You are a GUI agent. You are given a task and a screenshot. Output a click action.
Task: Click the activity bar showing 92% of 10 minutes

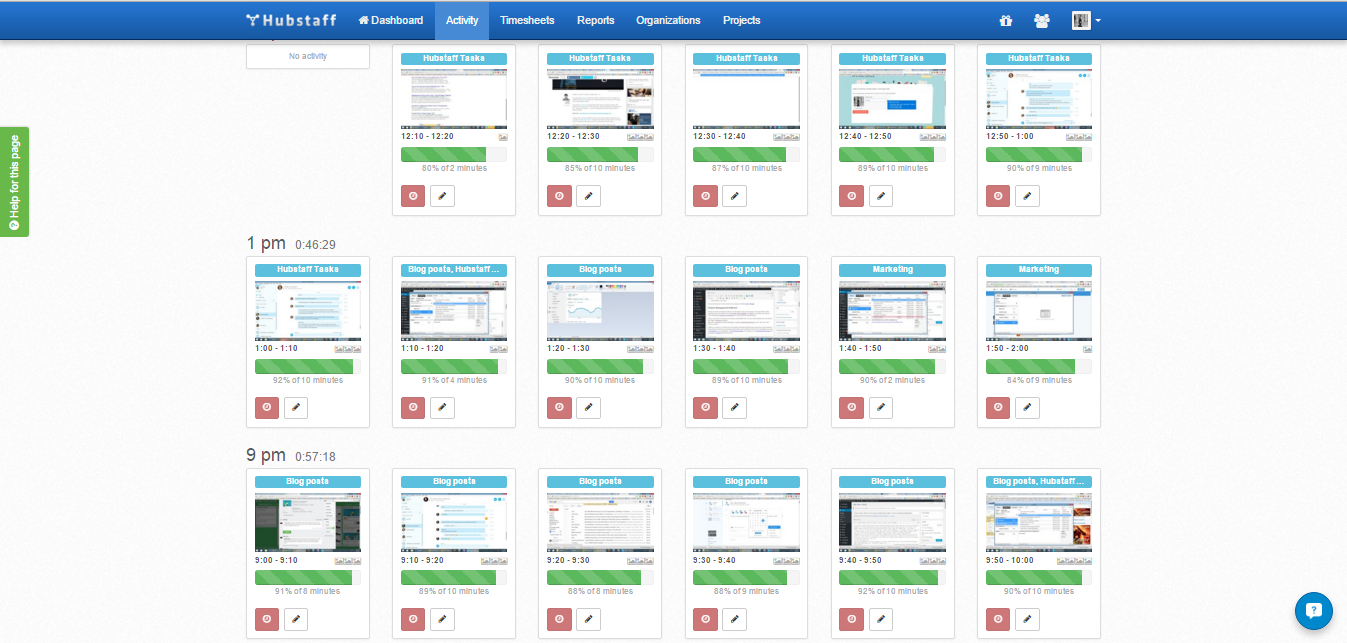tap(308, 367)
